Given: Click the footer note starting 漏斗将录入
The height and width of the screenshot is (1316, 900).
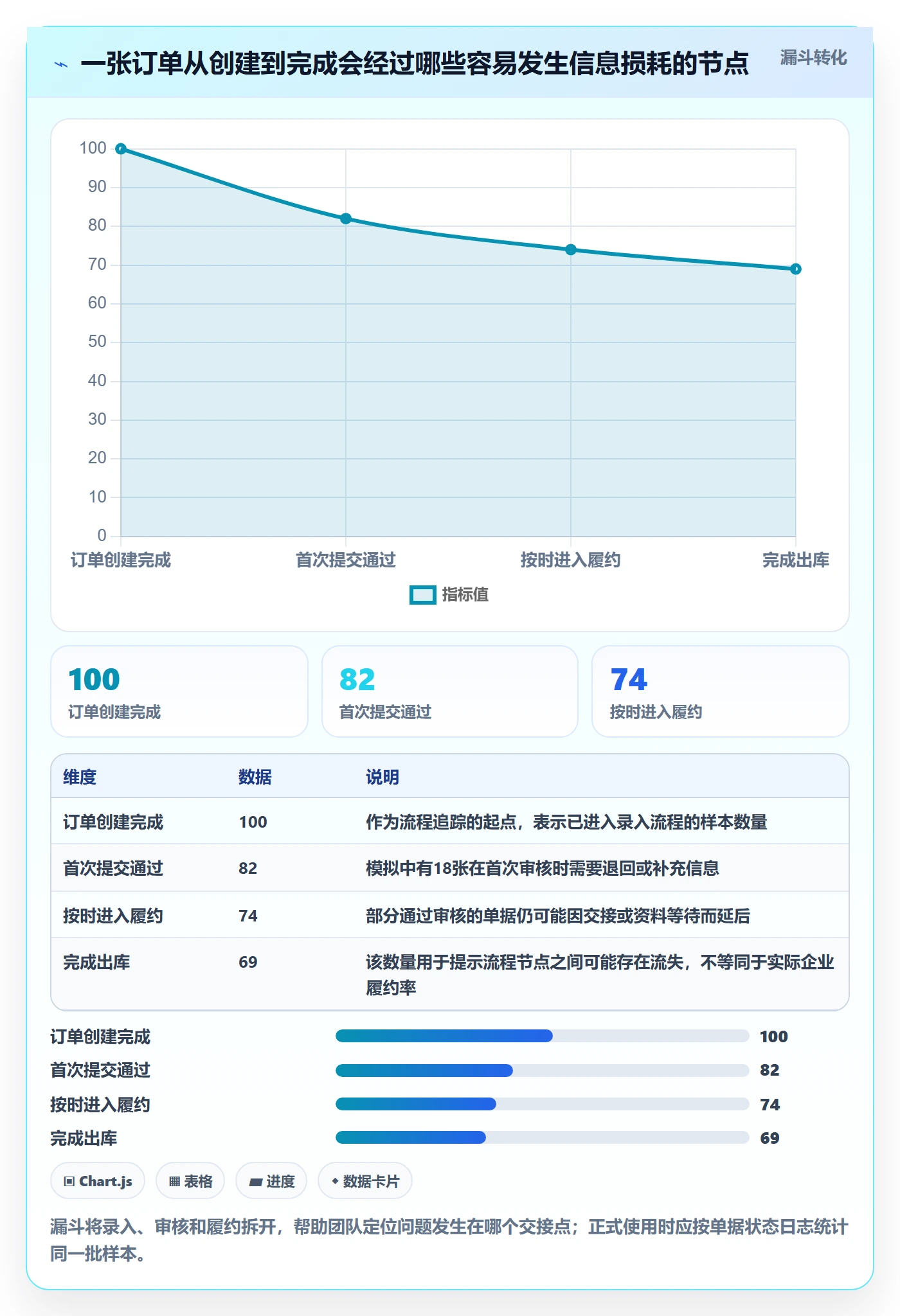Looking at the screenshot, I should click(449, 1240).
